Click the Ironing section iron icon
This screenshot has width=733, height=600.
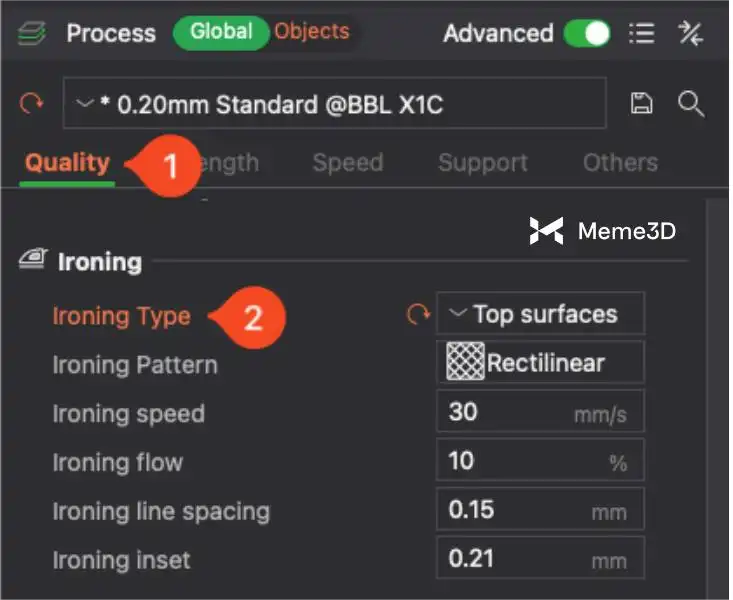click(33, 262)
